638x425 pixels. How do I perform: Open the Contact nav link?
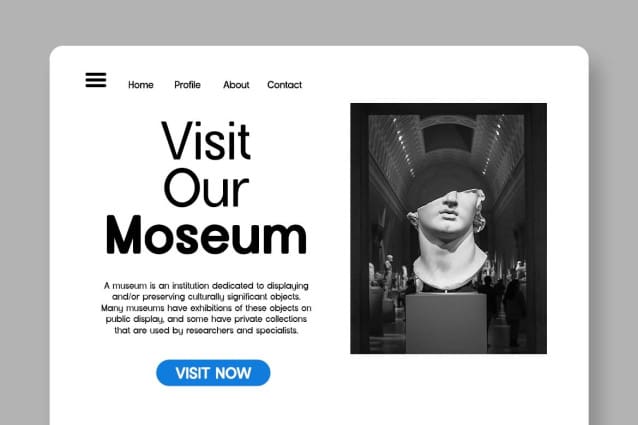pos(284,85)
